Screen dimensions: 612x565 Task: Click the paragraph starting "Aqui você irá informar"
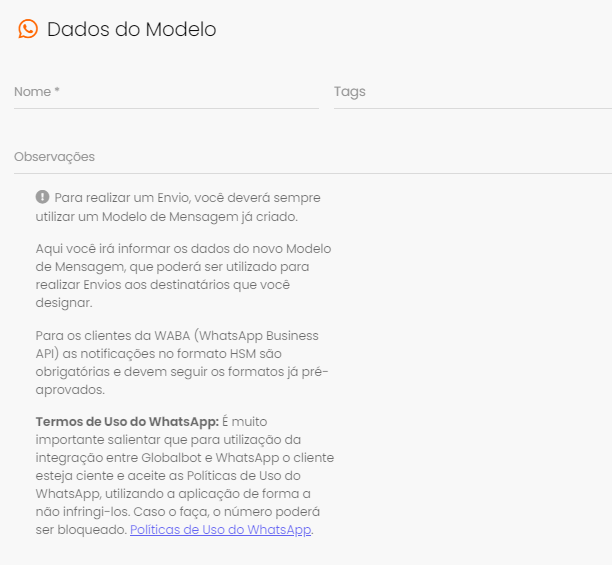coord(183,275)
